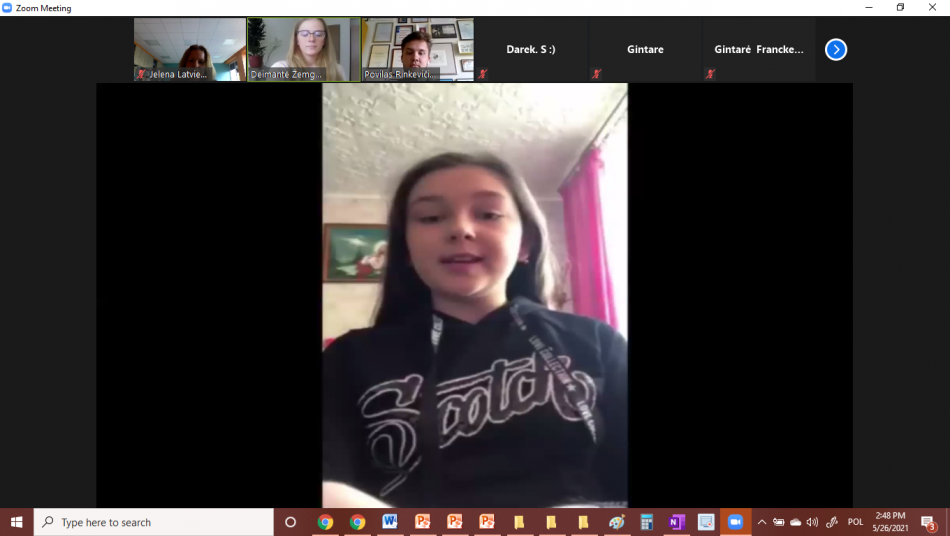Image resolution: width=950 pixels, height=536 pixels.
Task: Open Chrome icon beside Word icon
Action: [x=357, y=522]
